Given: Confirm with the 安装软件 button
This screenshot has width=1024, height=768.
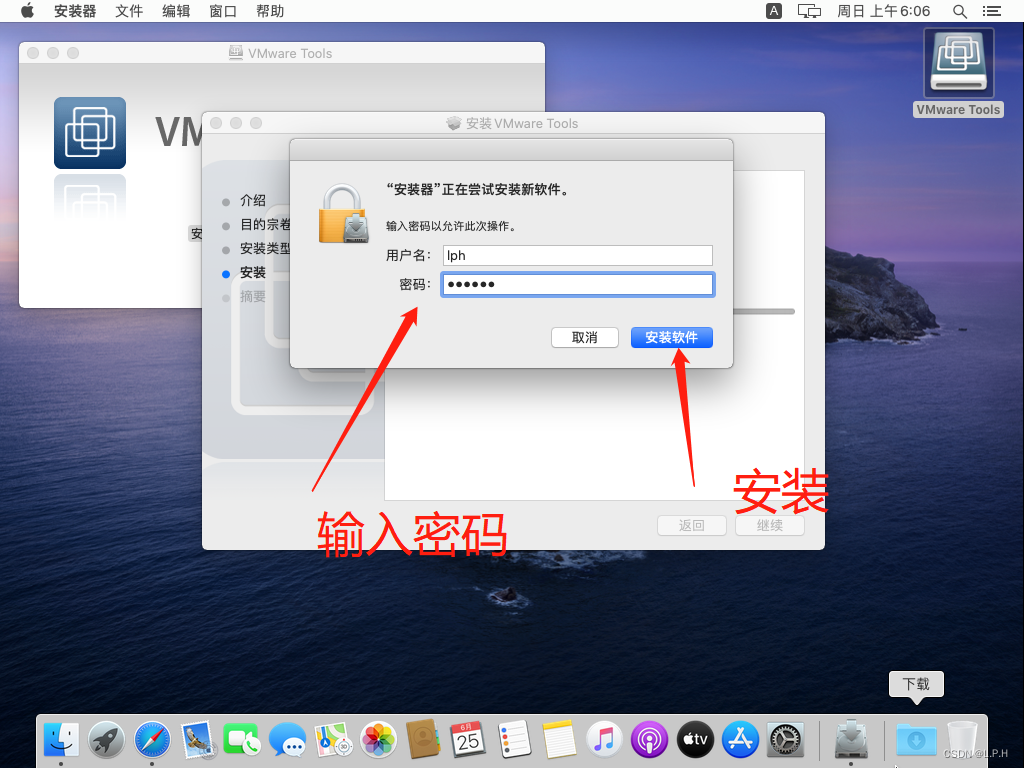Looking at the screenshot, I should coord(671,337).
